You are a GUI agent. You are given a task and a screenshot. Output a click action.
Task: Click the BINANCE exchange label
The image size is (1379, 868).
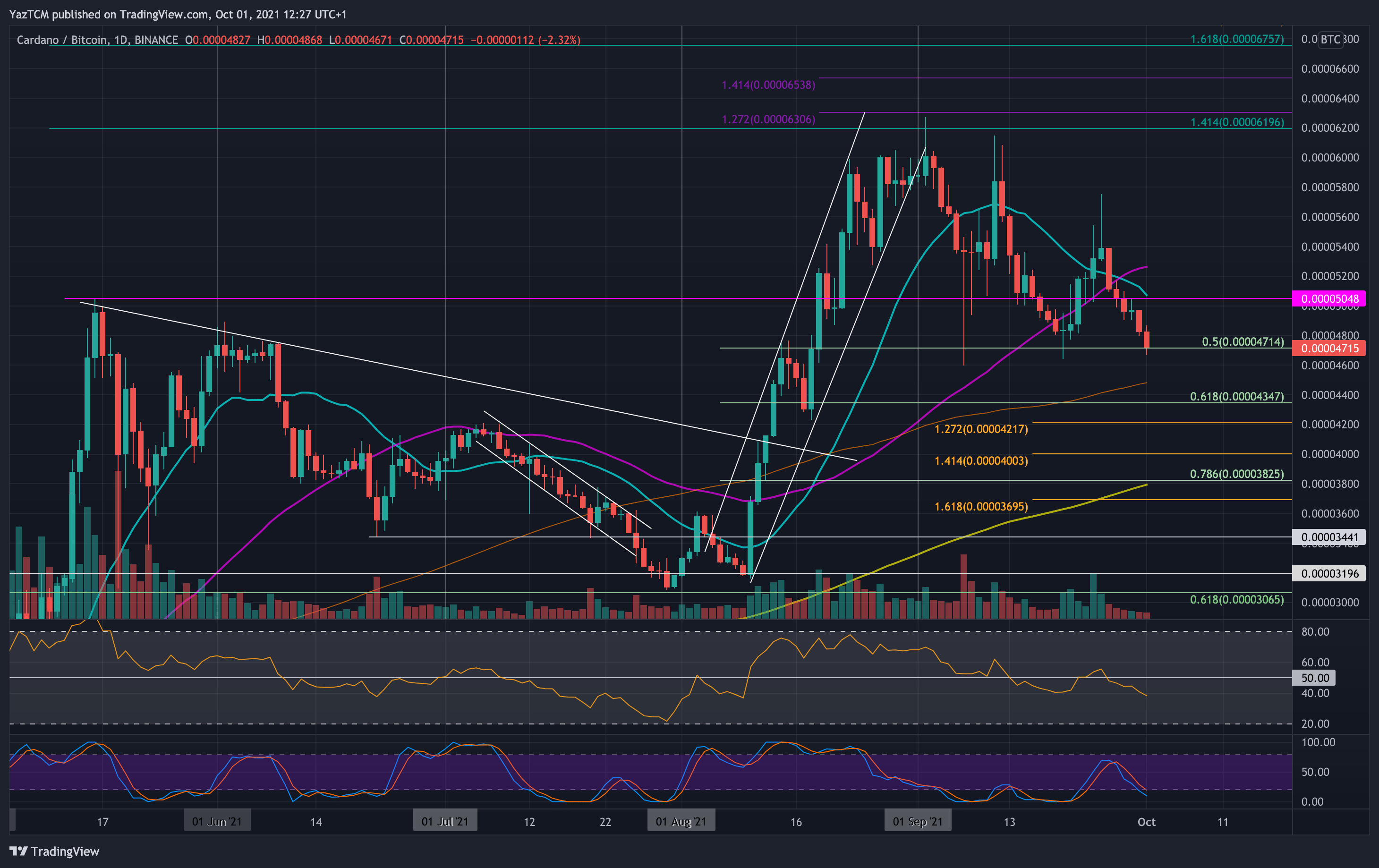[x=158, y=41]
